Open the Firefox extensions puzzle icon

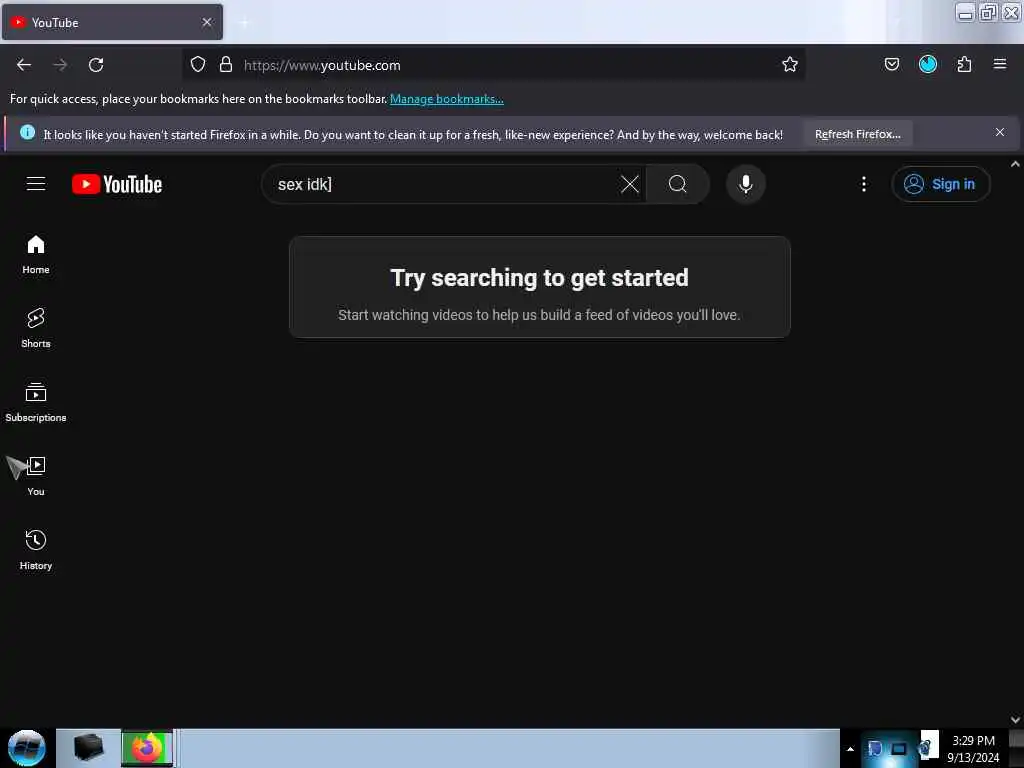(x=964, y=64)
